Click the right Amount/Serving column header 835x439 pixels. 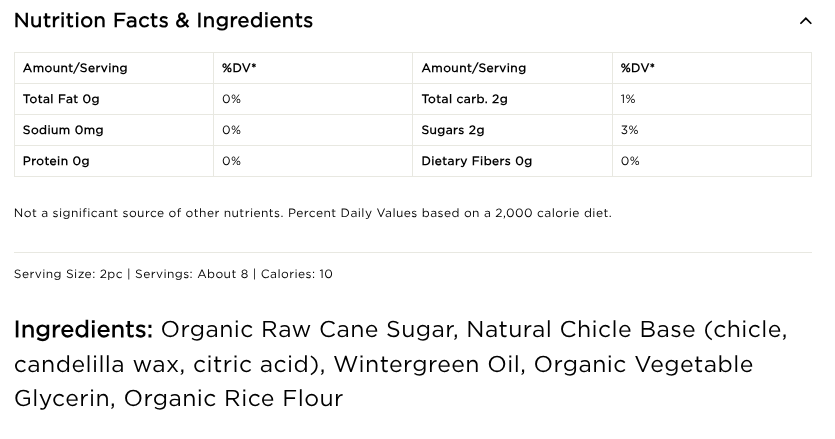[x=474, y=68]
